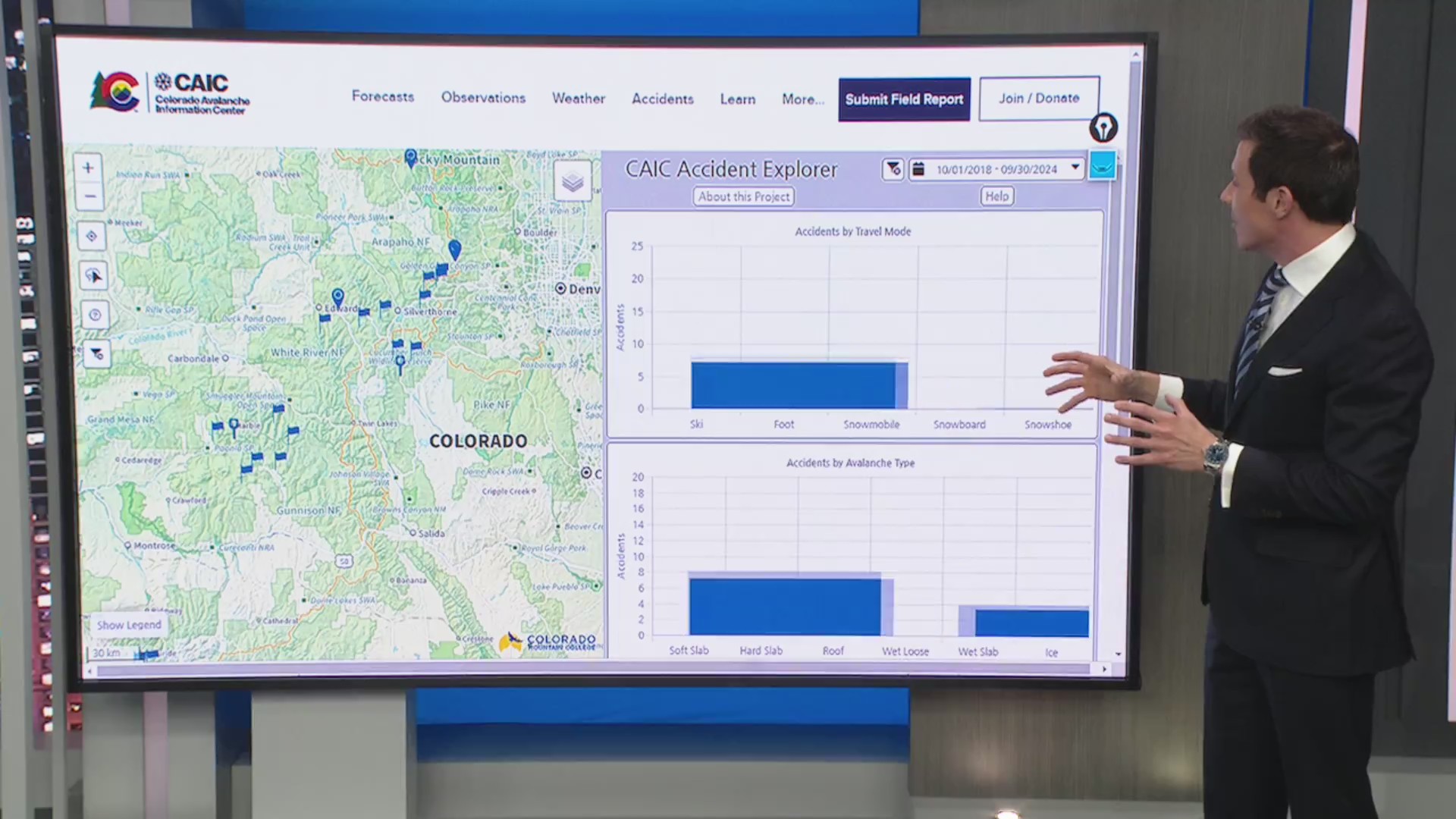
Task: Click the locate/recenter map icon
Action: (x=92, y=237)
